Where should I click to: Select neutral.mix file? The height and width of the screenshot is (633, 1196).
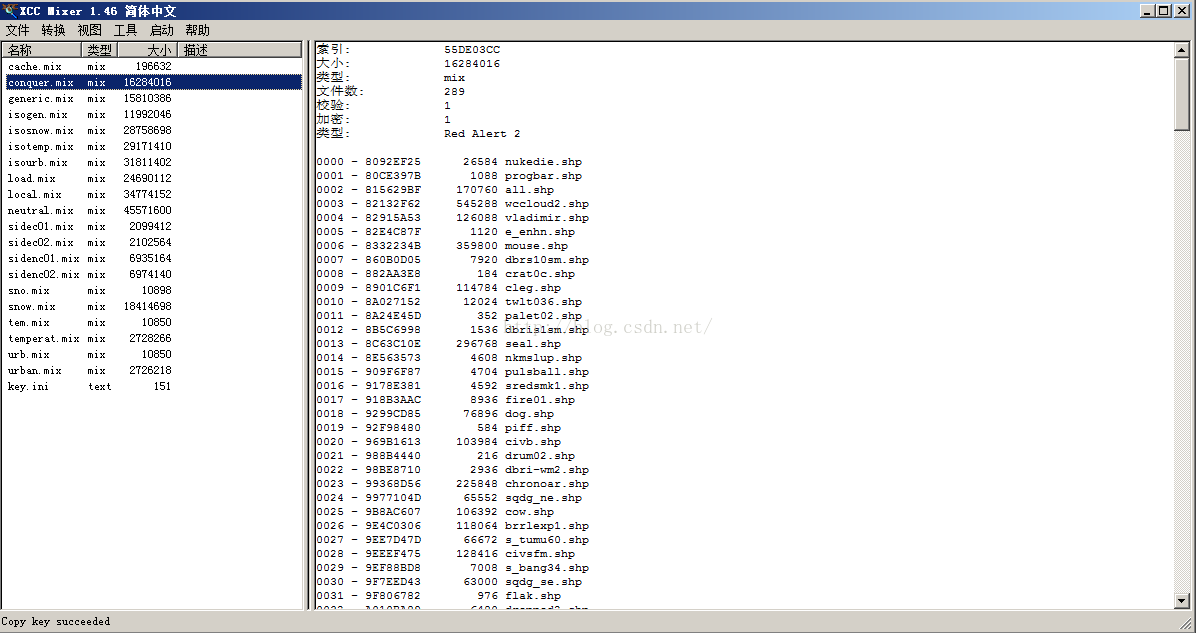153,210
